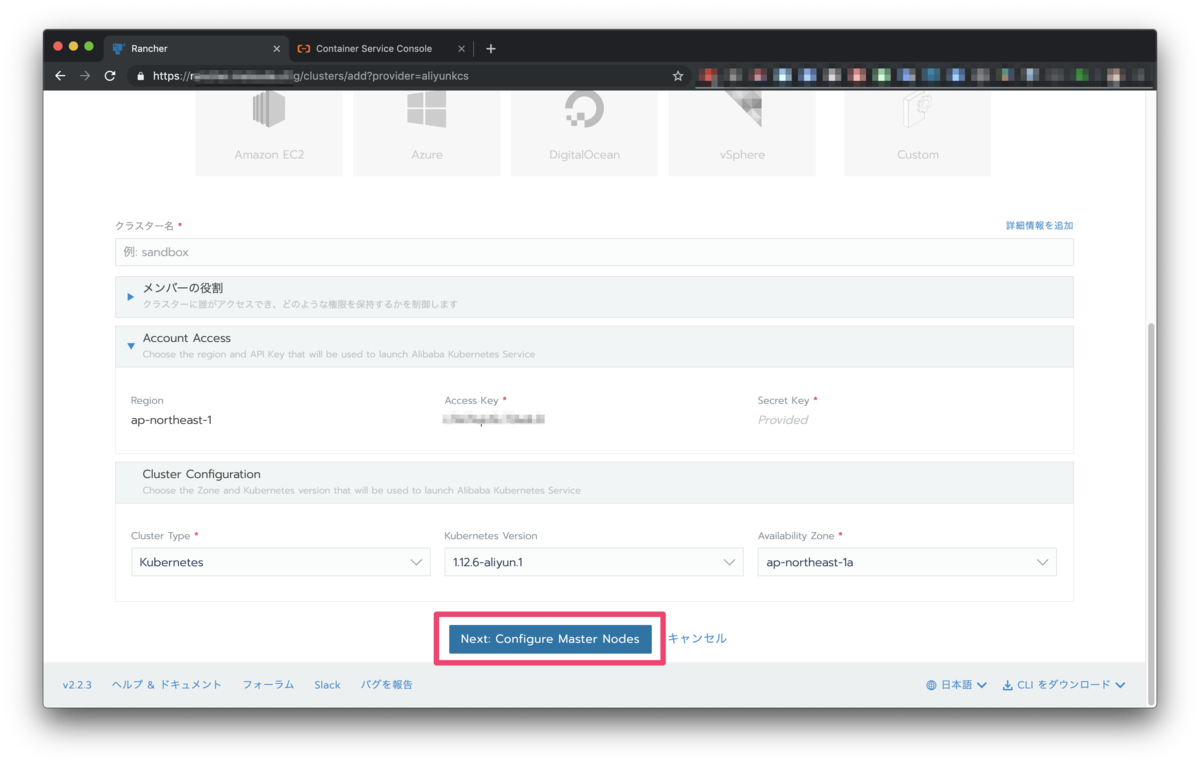Collapse the Account Access section
1200x765 pixels.
tap(594, 346)
